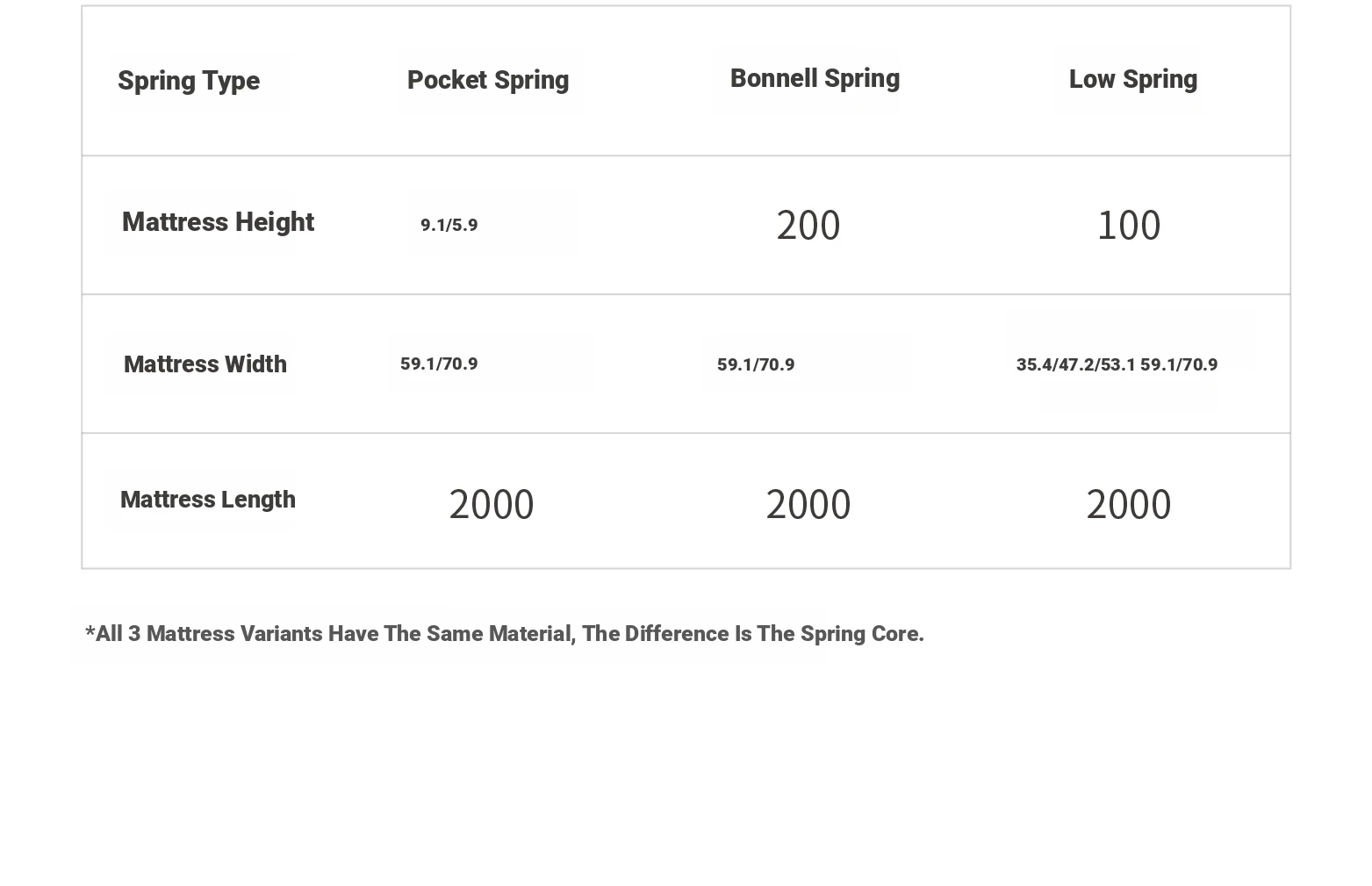1372x886 pixels.
Task: Click the words Spring Core in the footnote
Action: [860, 634]
